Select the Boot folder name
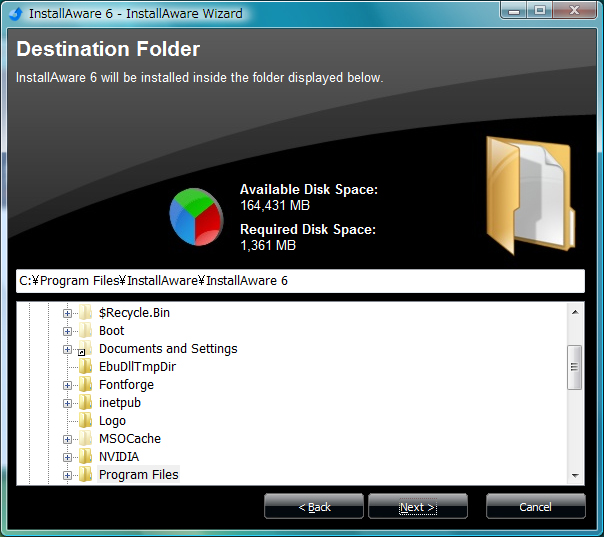The image size is (604, 537). (112, 331)
